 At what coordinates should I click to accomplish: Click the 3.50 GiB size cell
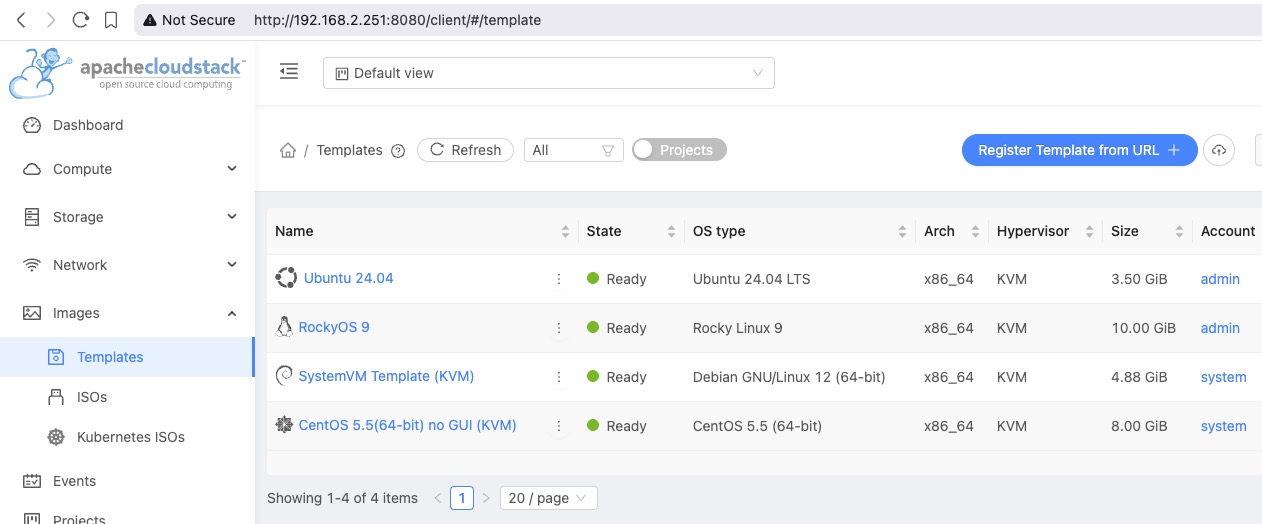1140,279
